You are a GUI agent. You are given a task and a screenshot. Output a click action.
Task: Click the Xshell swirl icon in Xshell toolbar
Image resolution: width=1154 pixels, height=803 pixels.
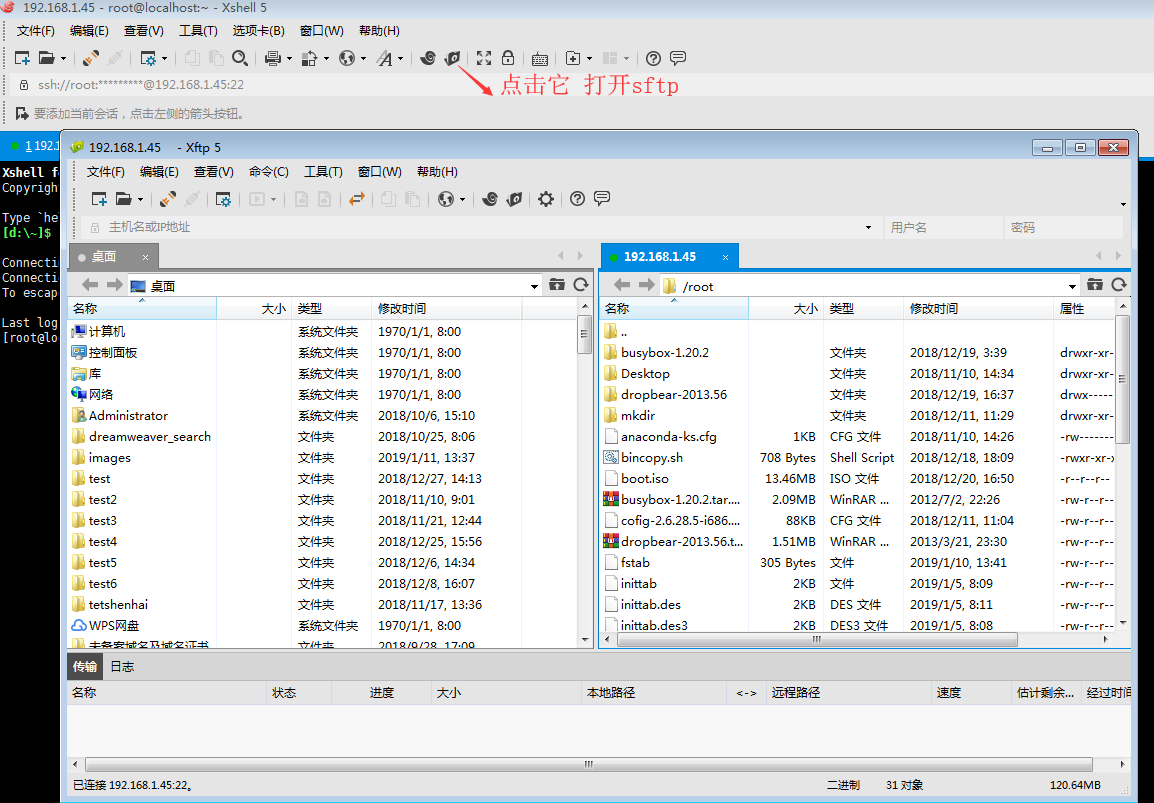[x=428, y=58]
